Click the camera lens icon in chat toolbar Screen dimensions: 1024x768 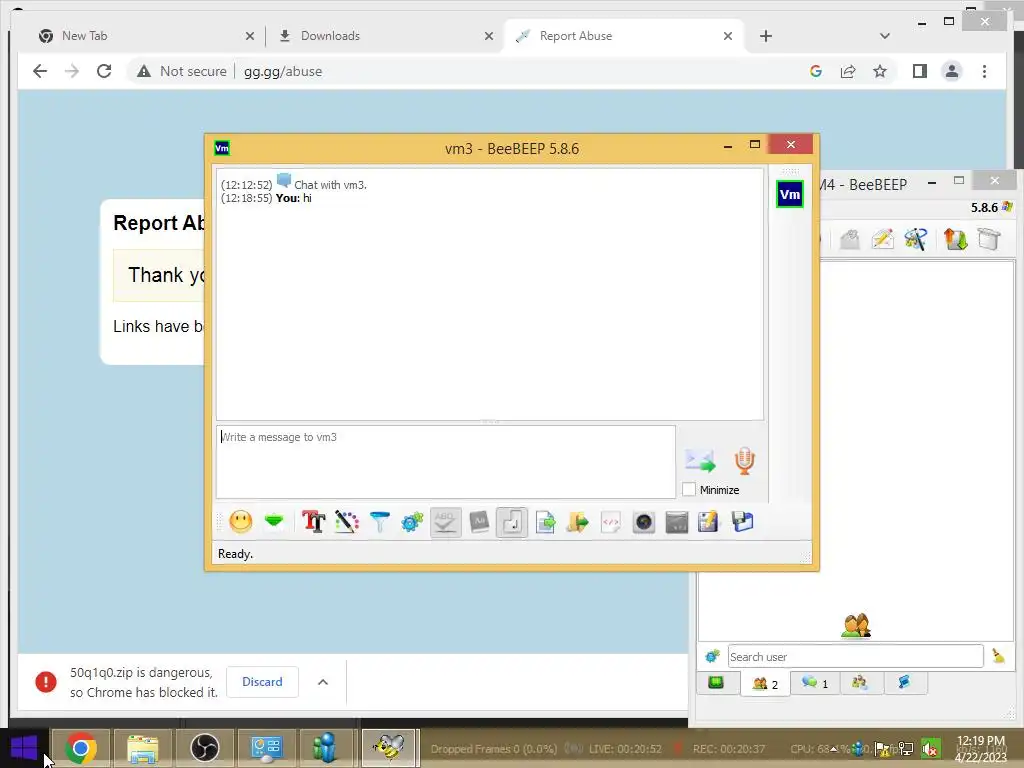[x=643, y=522]
